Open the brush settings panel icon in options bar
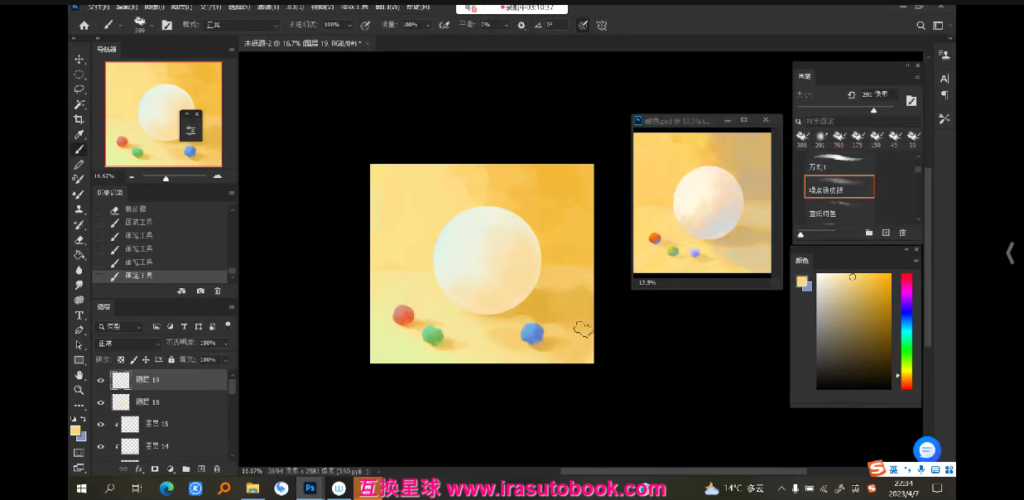The image size is (1024, 500). pos(167,25)
